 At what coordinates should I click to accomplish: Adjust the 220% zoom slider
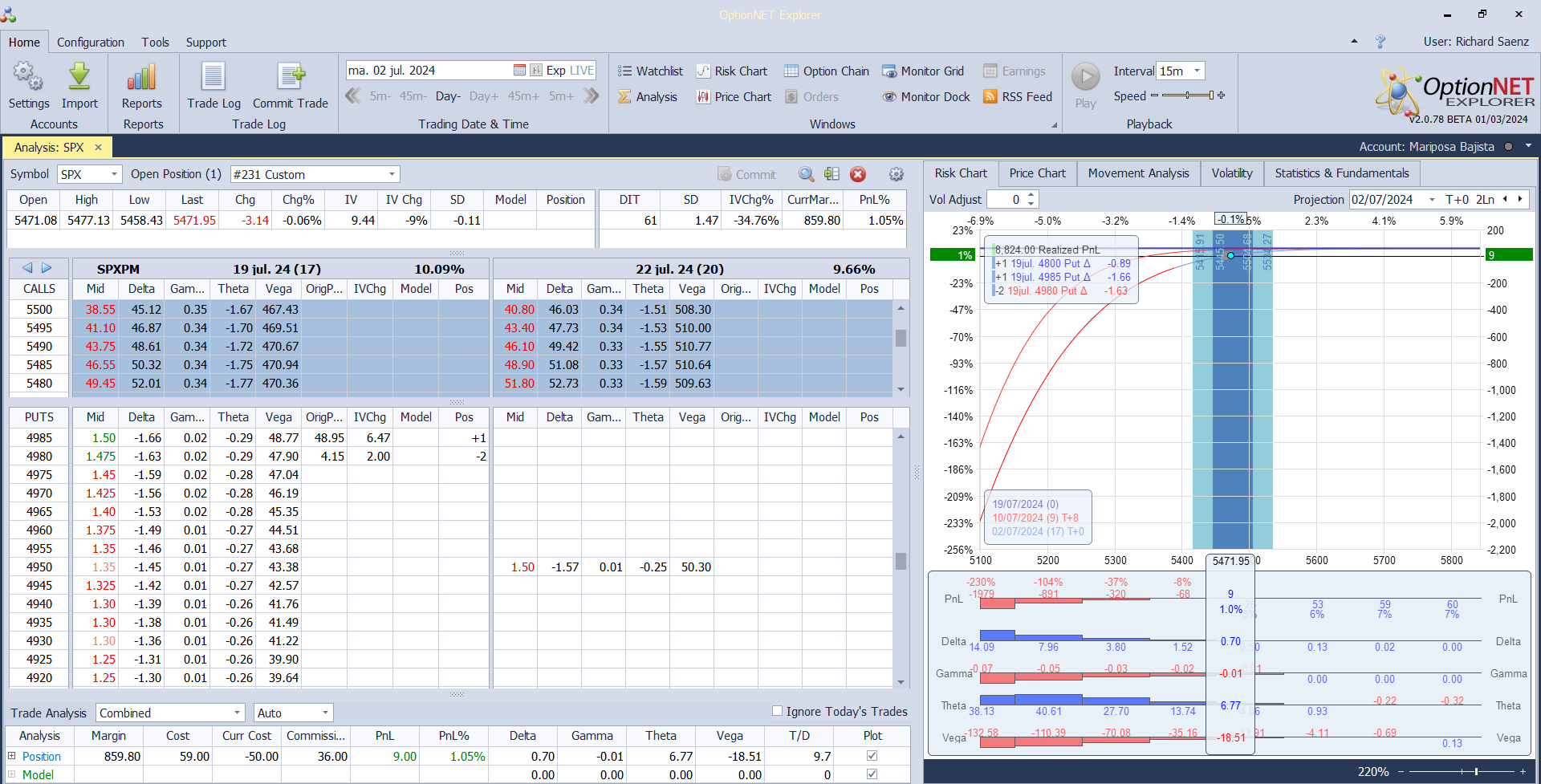coord(1460,772)
